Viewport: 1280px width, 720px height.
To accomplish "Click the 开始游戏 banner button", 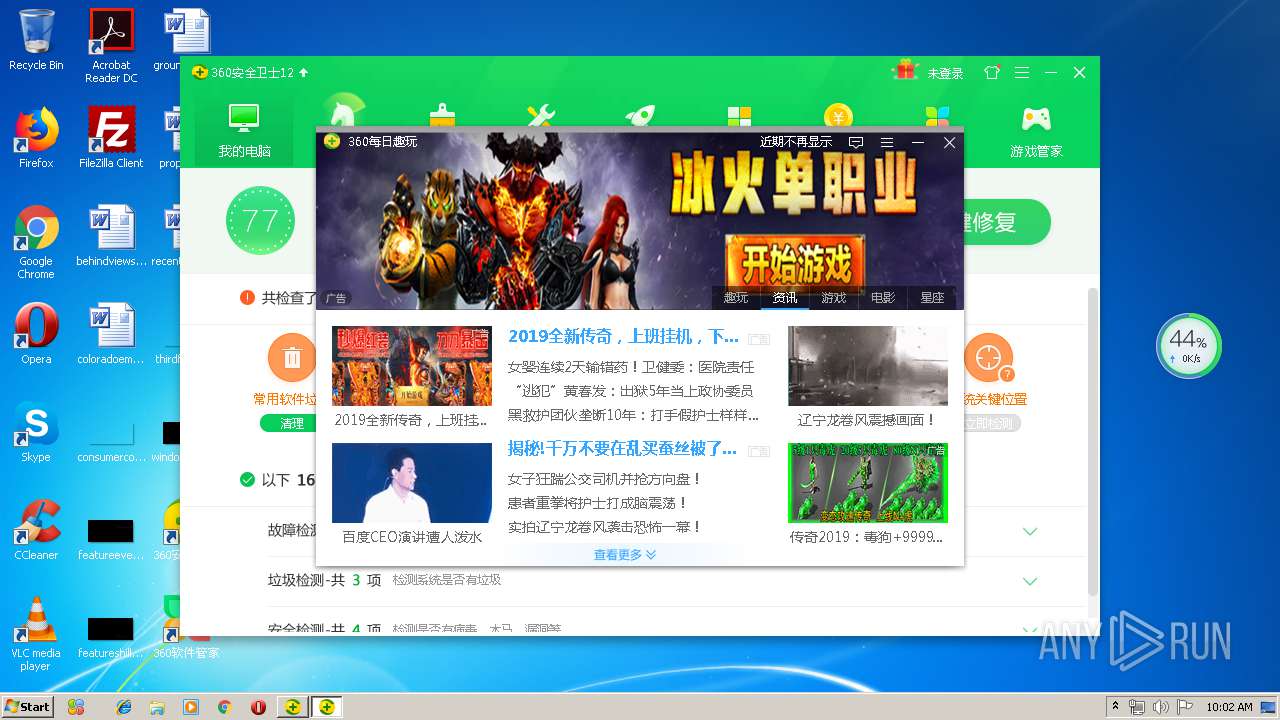I will 795,263.
